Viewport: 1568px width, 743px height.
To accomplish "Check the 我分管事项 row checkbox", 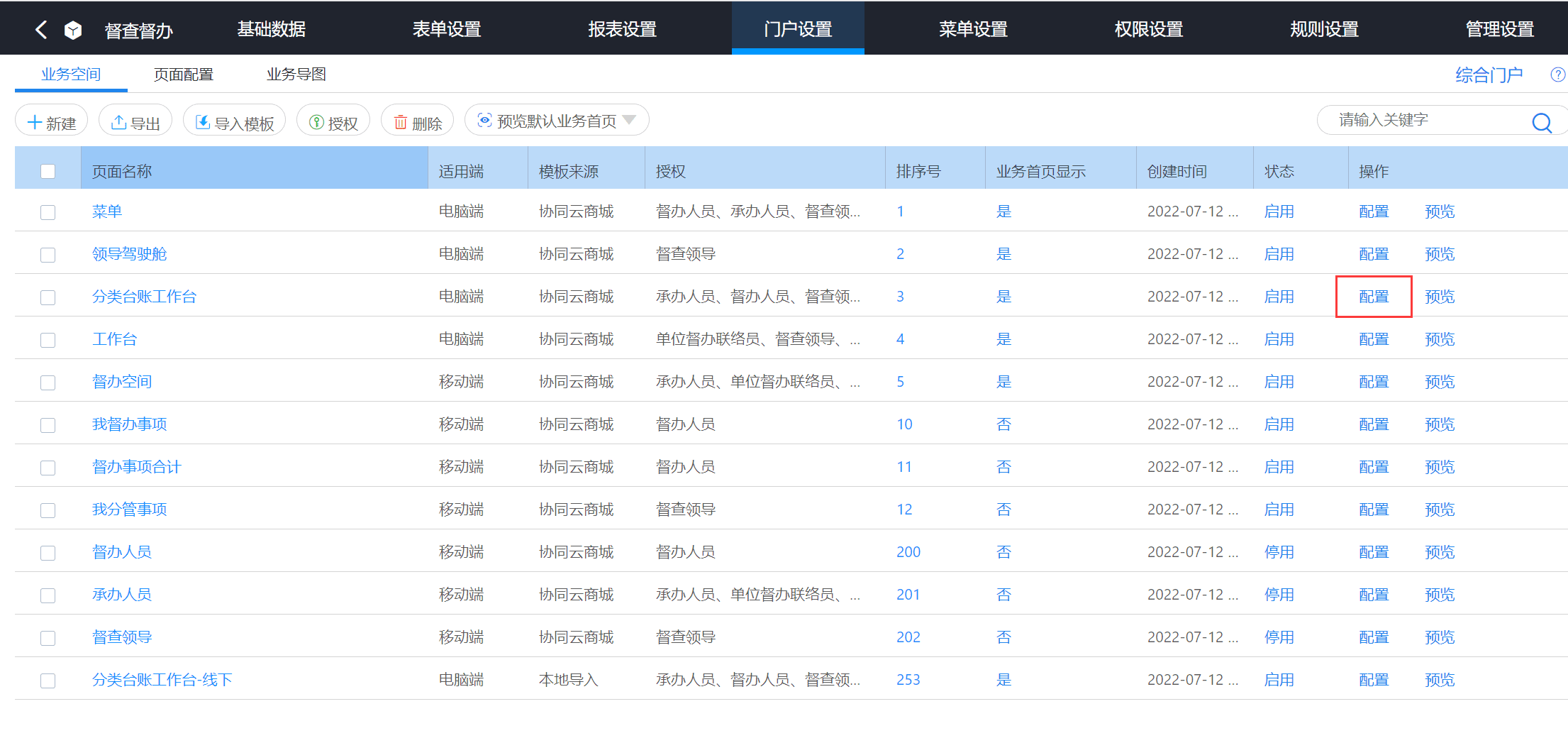I will click(x=48, y=510).
